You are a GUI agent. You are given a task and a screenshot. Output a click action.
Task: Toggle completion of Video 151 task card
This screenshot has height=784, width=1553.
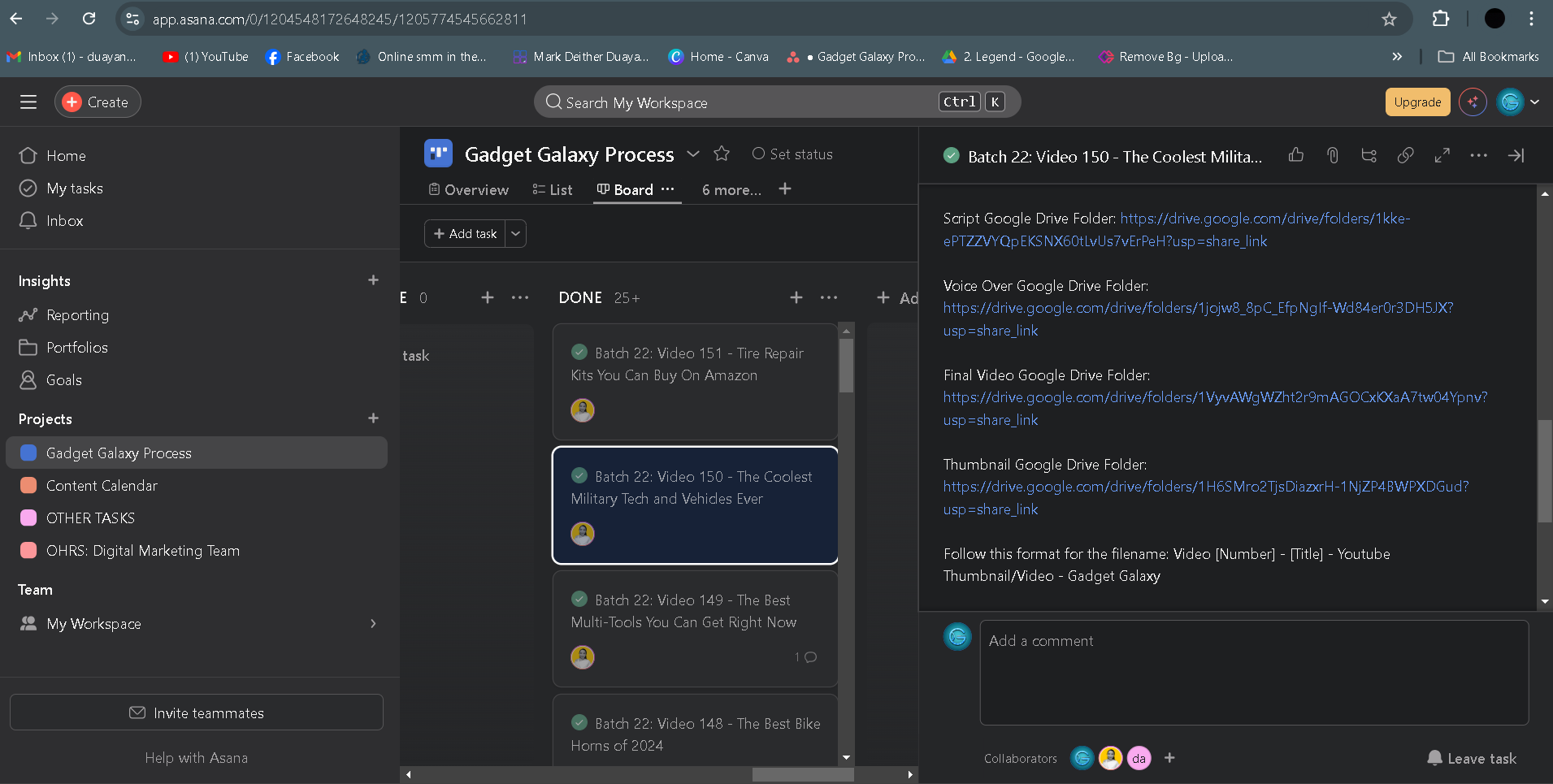[579, 353]
